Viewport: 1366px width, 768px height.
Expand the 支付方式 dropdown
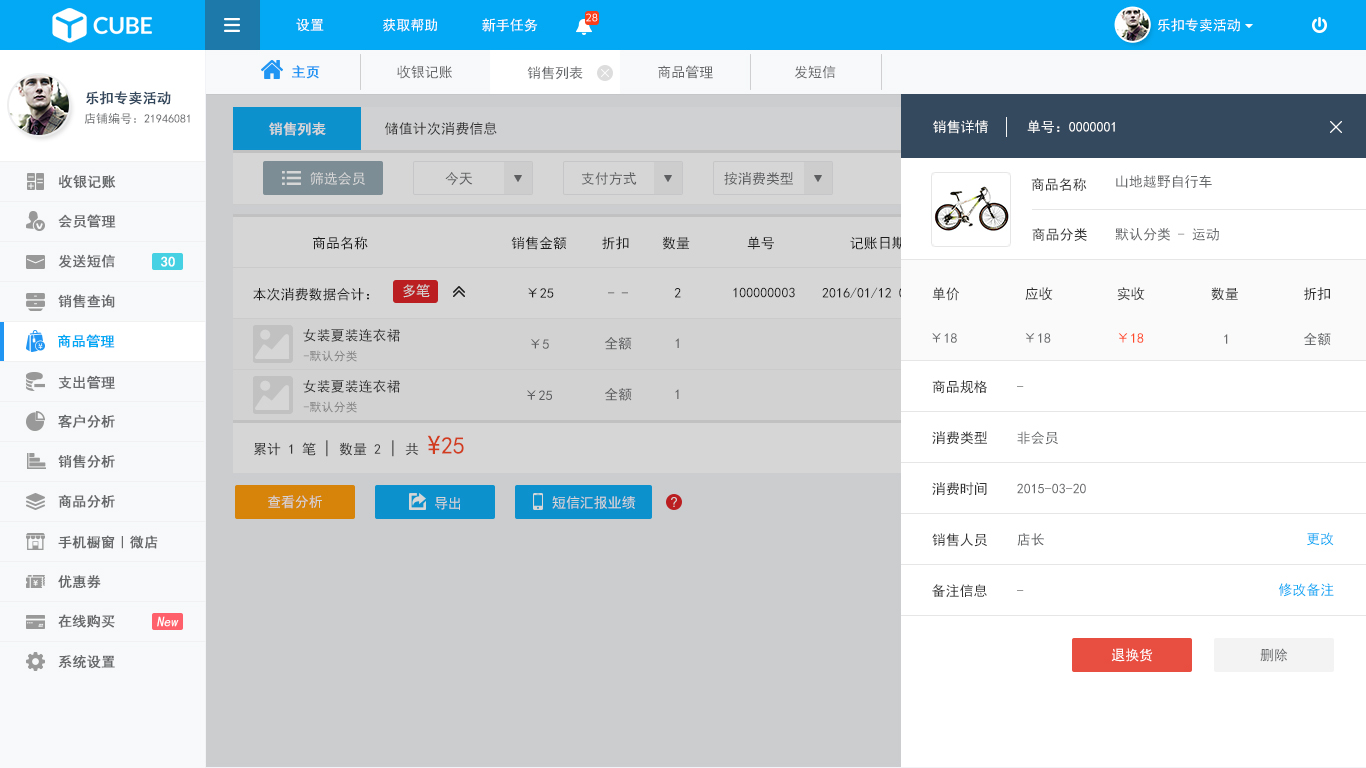[623, 178]
